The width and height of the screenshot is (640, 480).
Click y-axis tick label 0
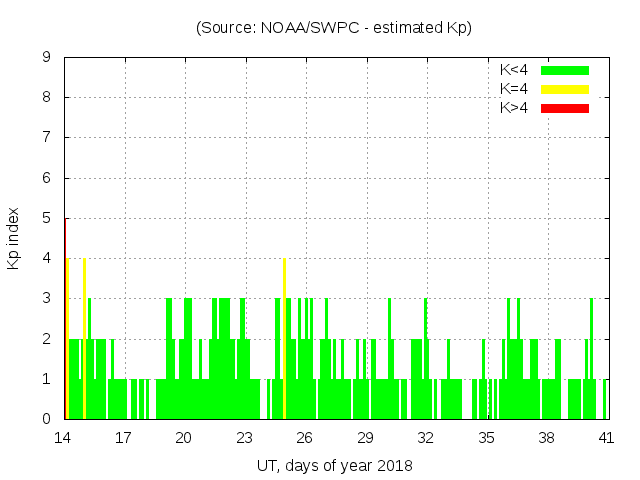[47, 420]
